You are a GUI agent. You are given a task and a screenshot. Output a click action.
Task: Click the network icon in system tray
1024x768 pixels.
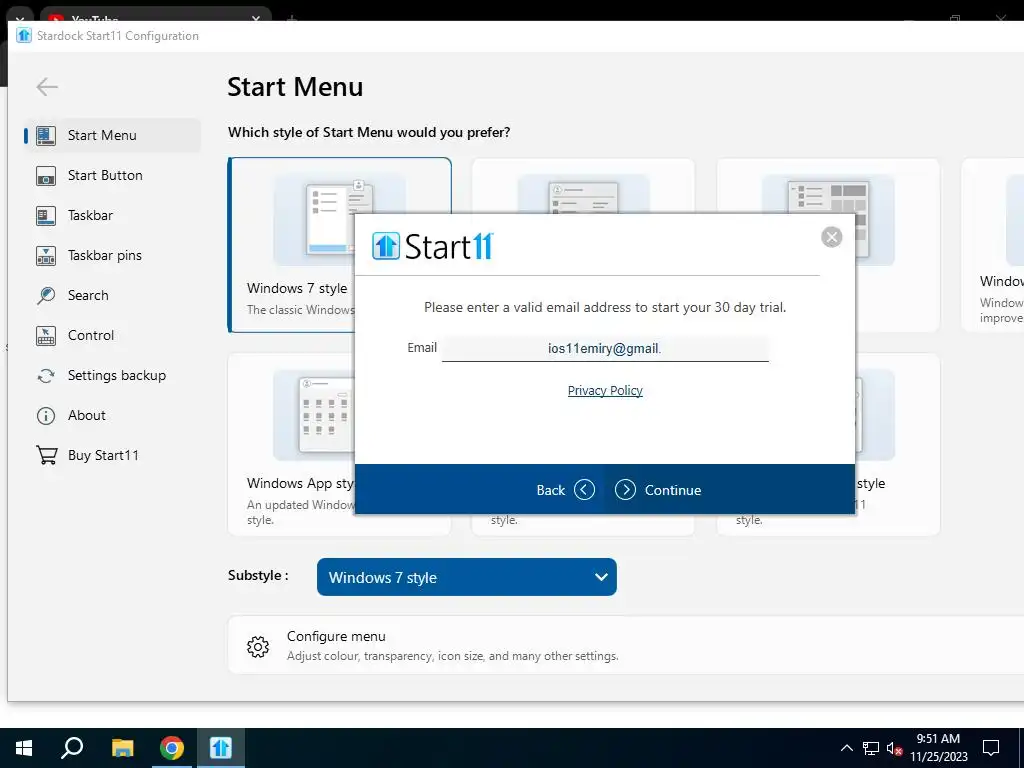pos(871,748)
